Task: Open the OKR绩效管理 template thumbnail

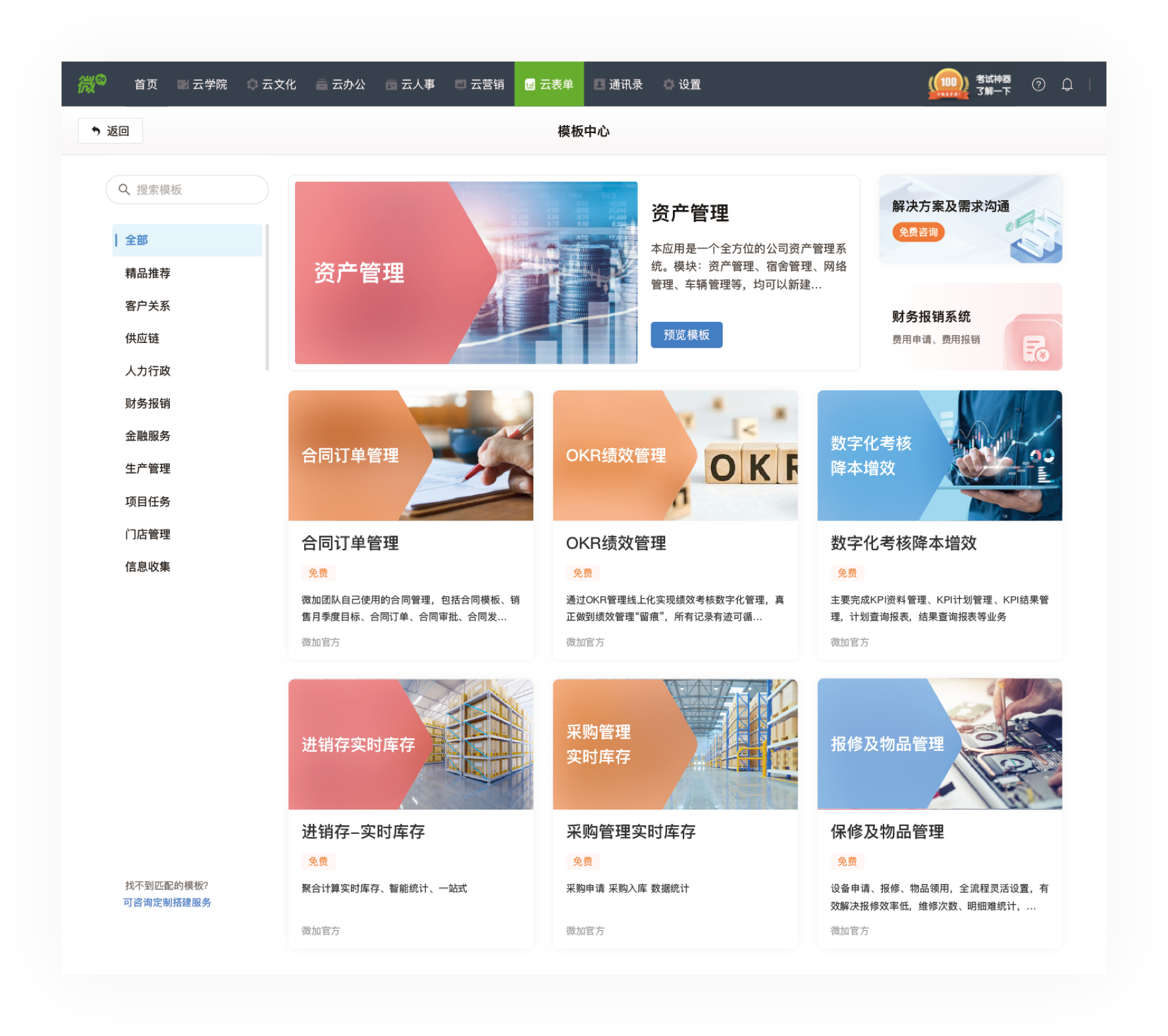Action: click(x=676, y=455)
